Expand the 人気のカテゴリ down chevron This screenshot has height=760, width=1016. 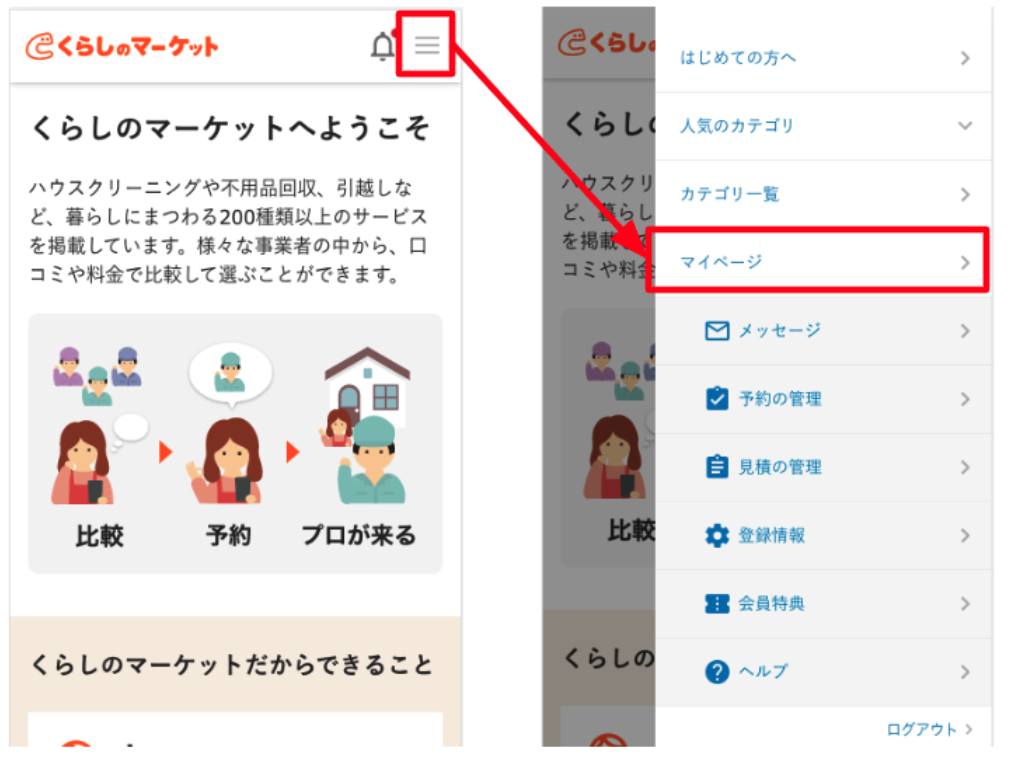(x=965, y=126)
